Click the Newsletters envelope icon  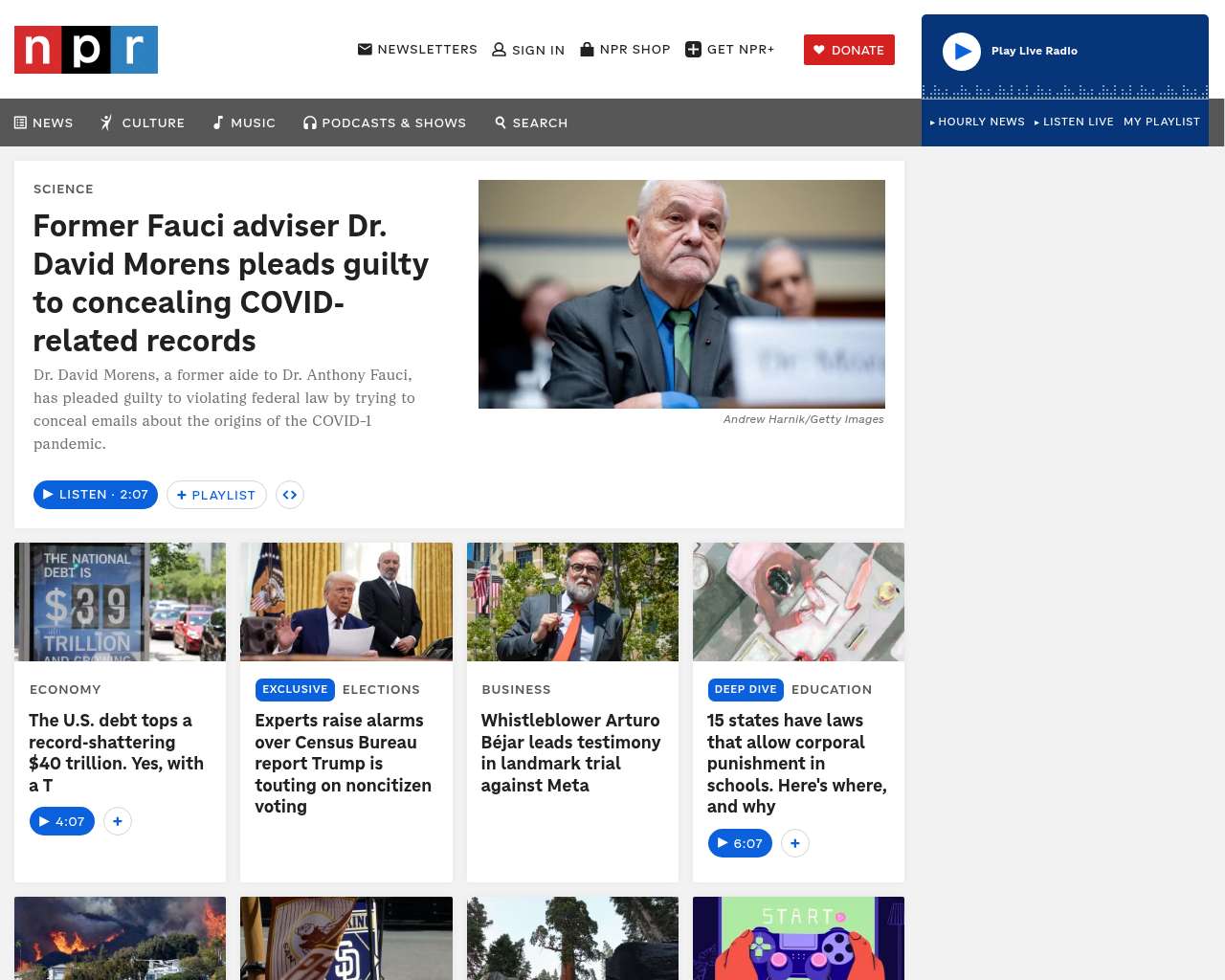tap(365, 49)
